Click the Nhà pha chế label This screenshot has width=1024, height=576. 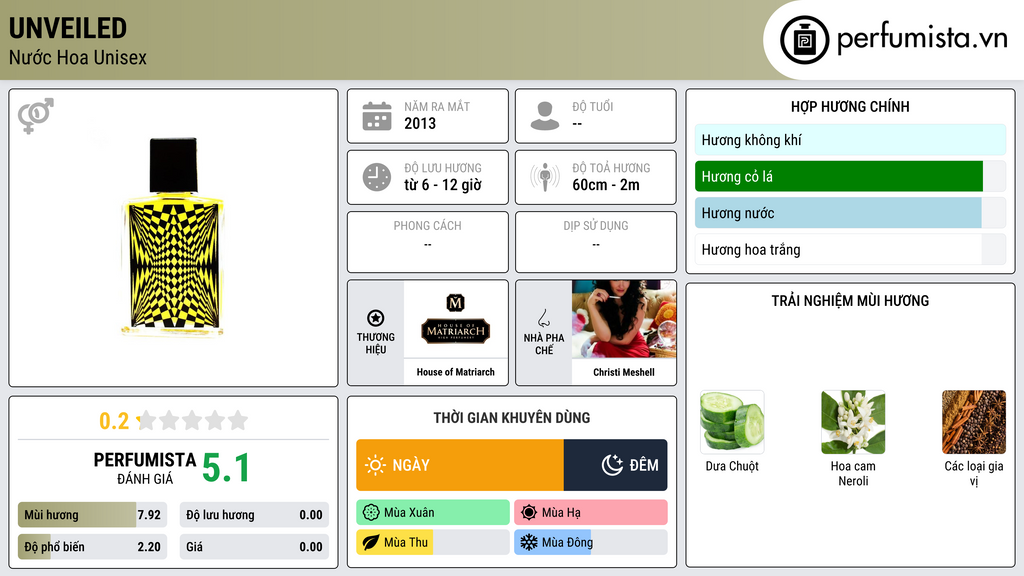point(543,344)
